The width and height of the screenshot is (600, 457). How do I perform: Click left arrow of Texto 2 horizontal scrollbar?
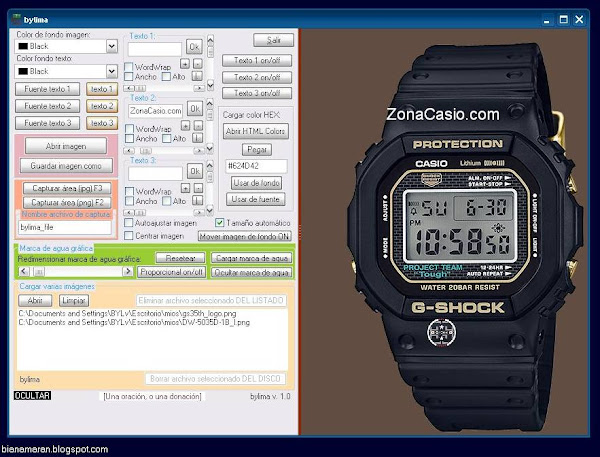(x=128, y=150)
